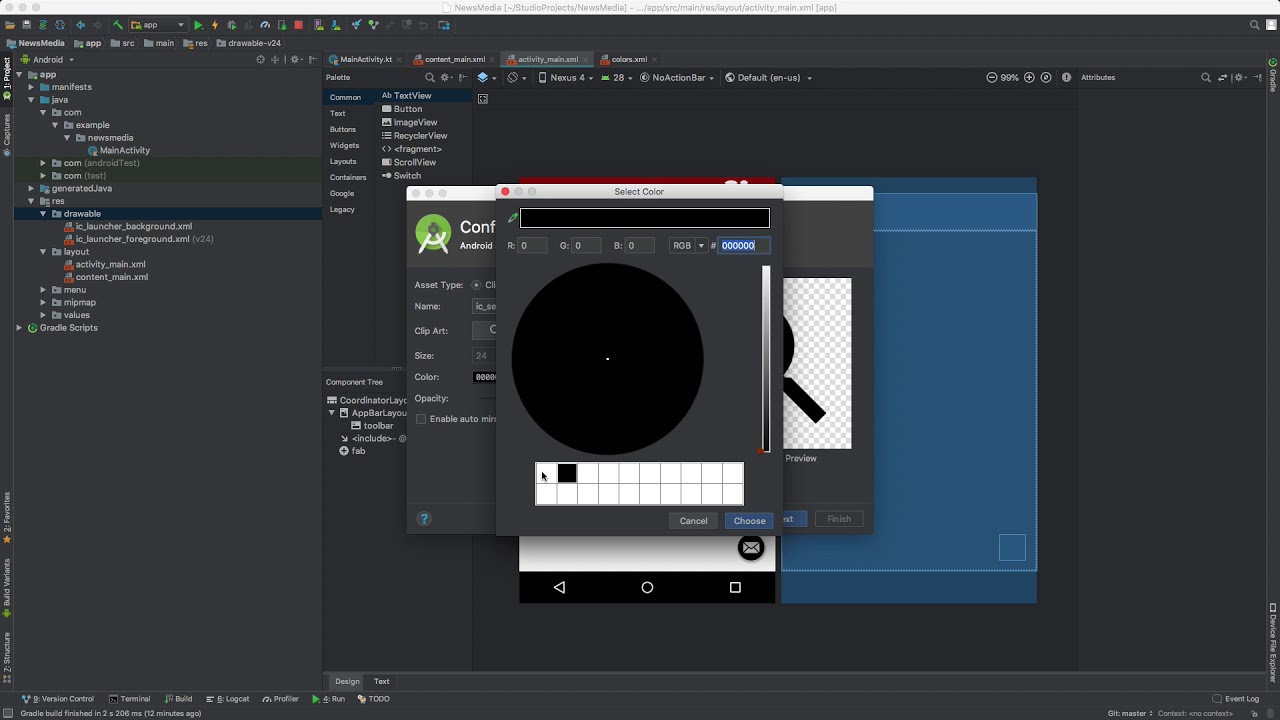Image resolution: width=1280 pixels, height=720 pixels.
Task: Open the Logcat tool window tab
Action: [227, 699]
